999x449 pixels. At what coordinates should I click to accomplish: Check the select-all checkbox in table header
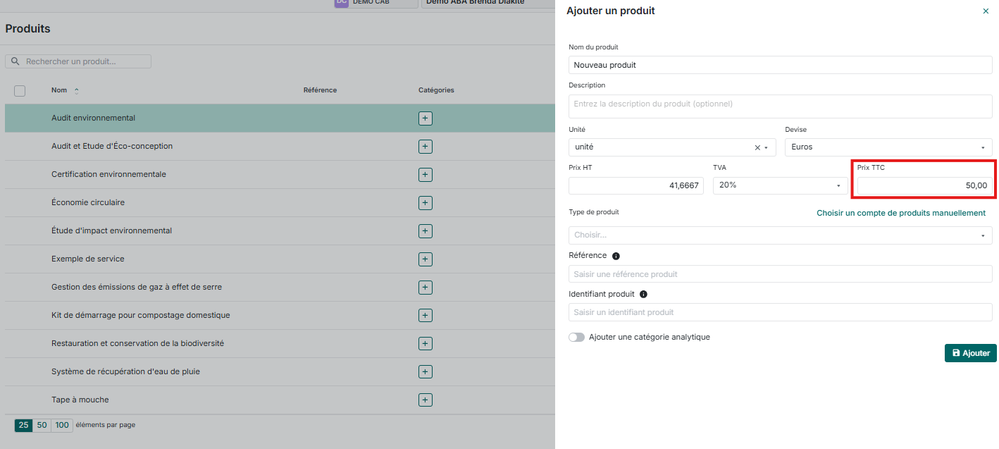[20, 91]
